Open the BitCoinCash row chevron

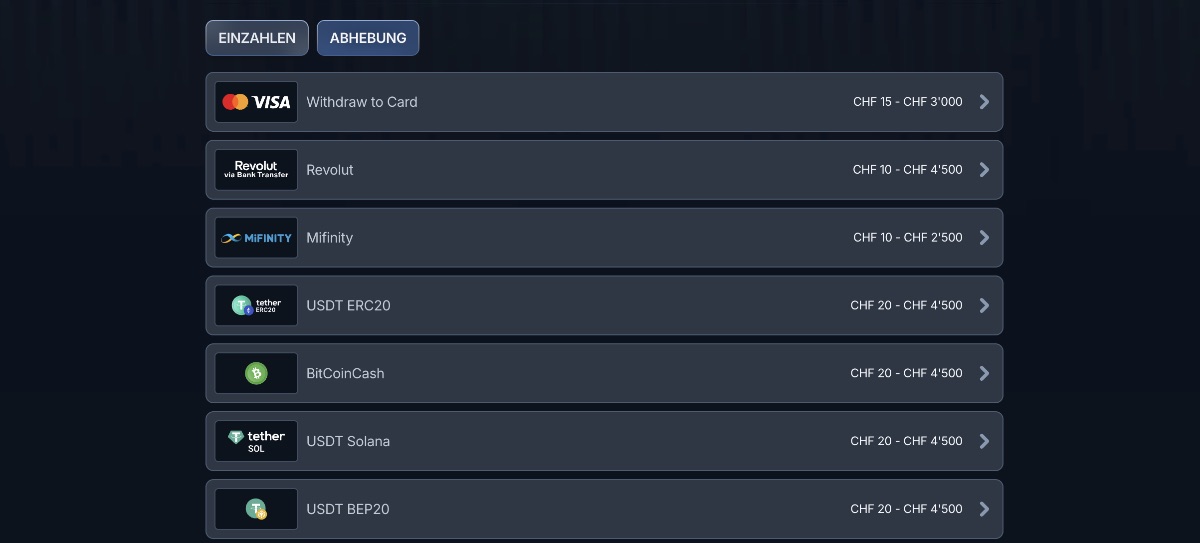pyautogui.click(x=984, y=373)
